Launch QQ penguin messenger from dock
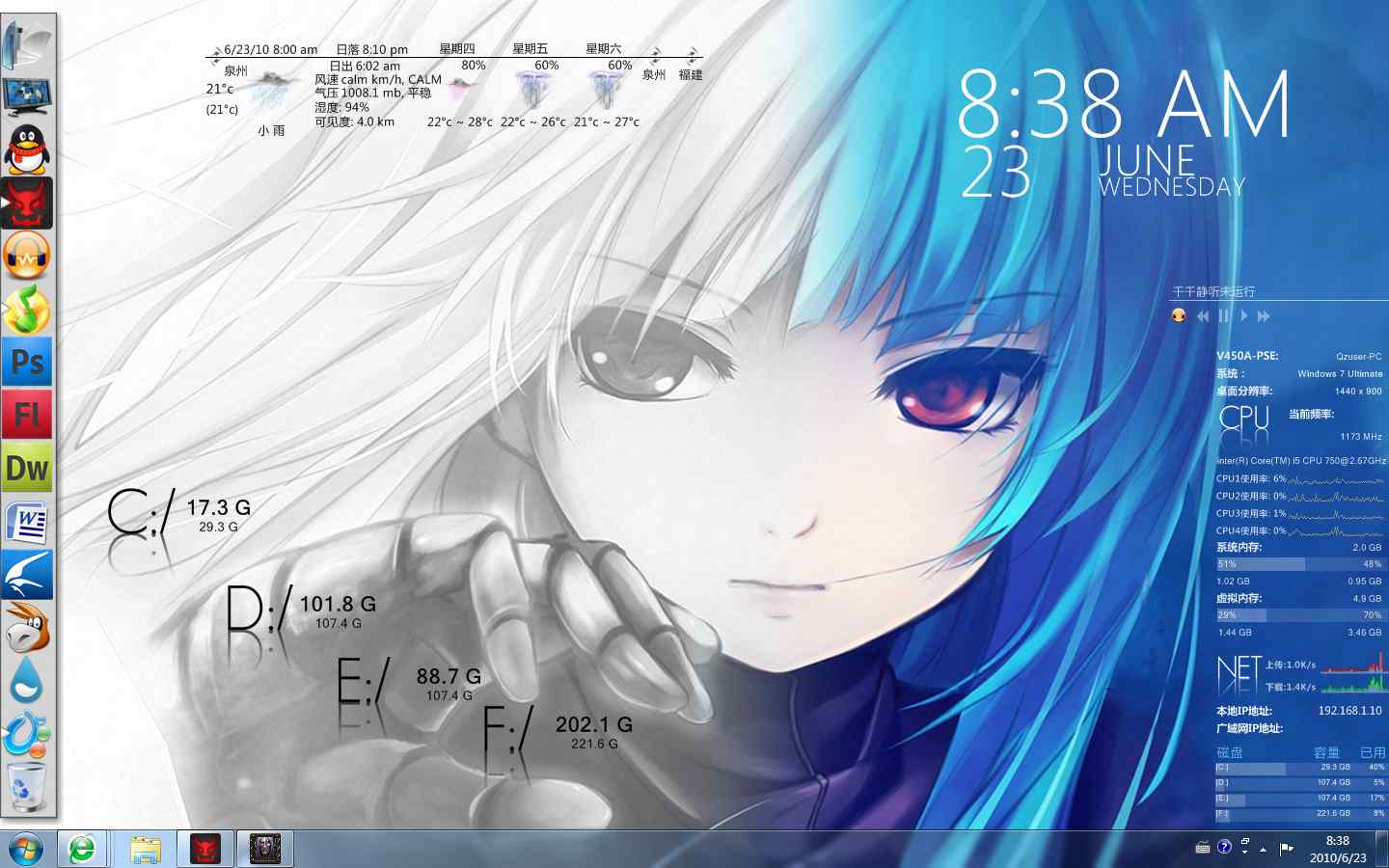The image size is (1389, 868). (x=27, y=149)
